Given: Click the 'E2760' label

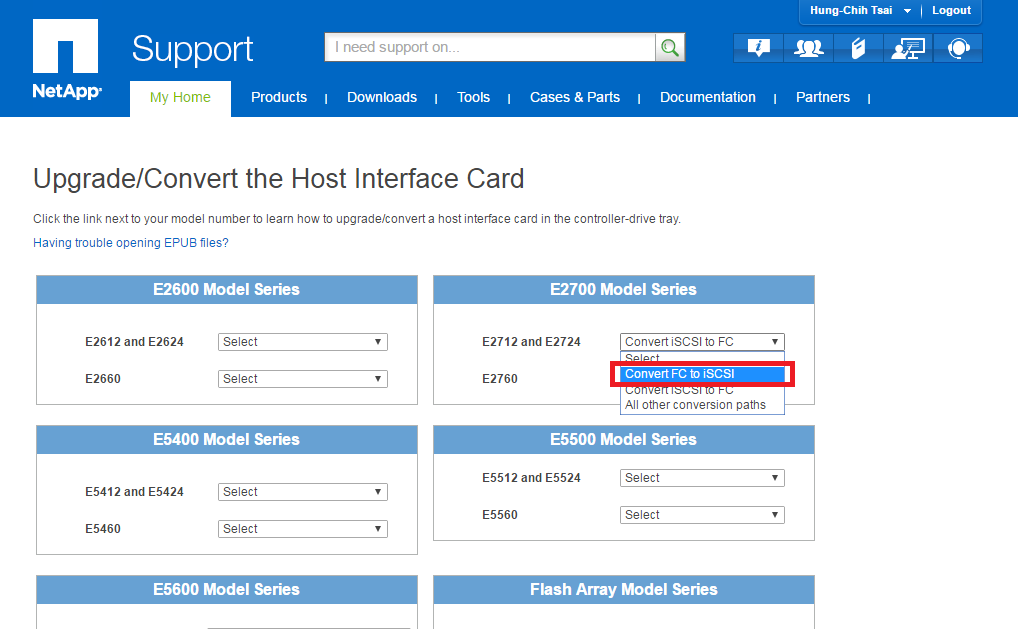Looking at the screenshot, I should tap(500, 379).
